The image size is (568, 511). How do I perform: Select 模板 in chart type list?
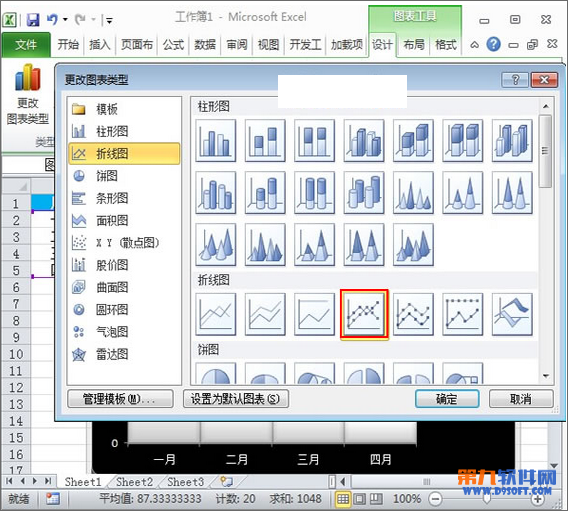pos(124,109)
